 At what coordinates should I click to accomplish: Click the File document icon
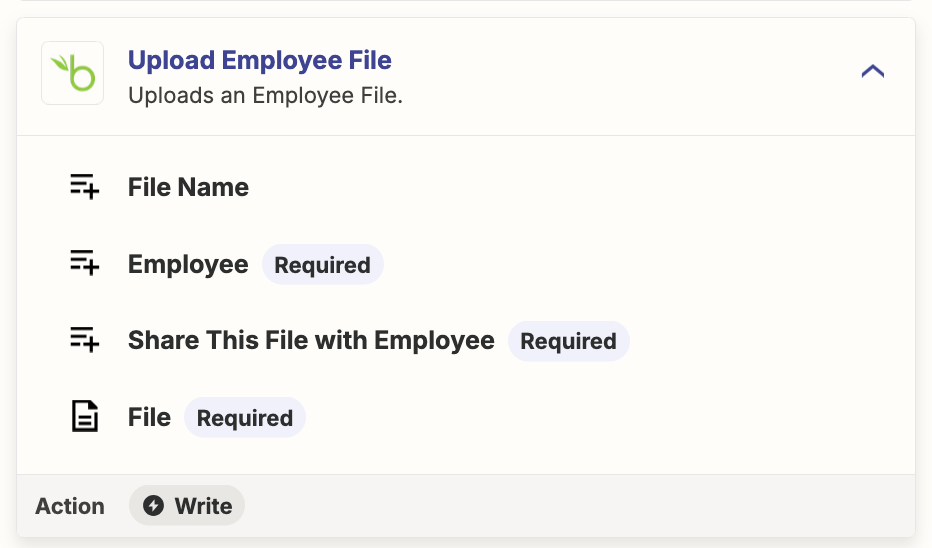click(84, 416)
